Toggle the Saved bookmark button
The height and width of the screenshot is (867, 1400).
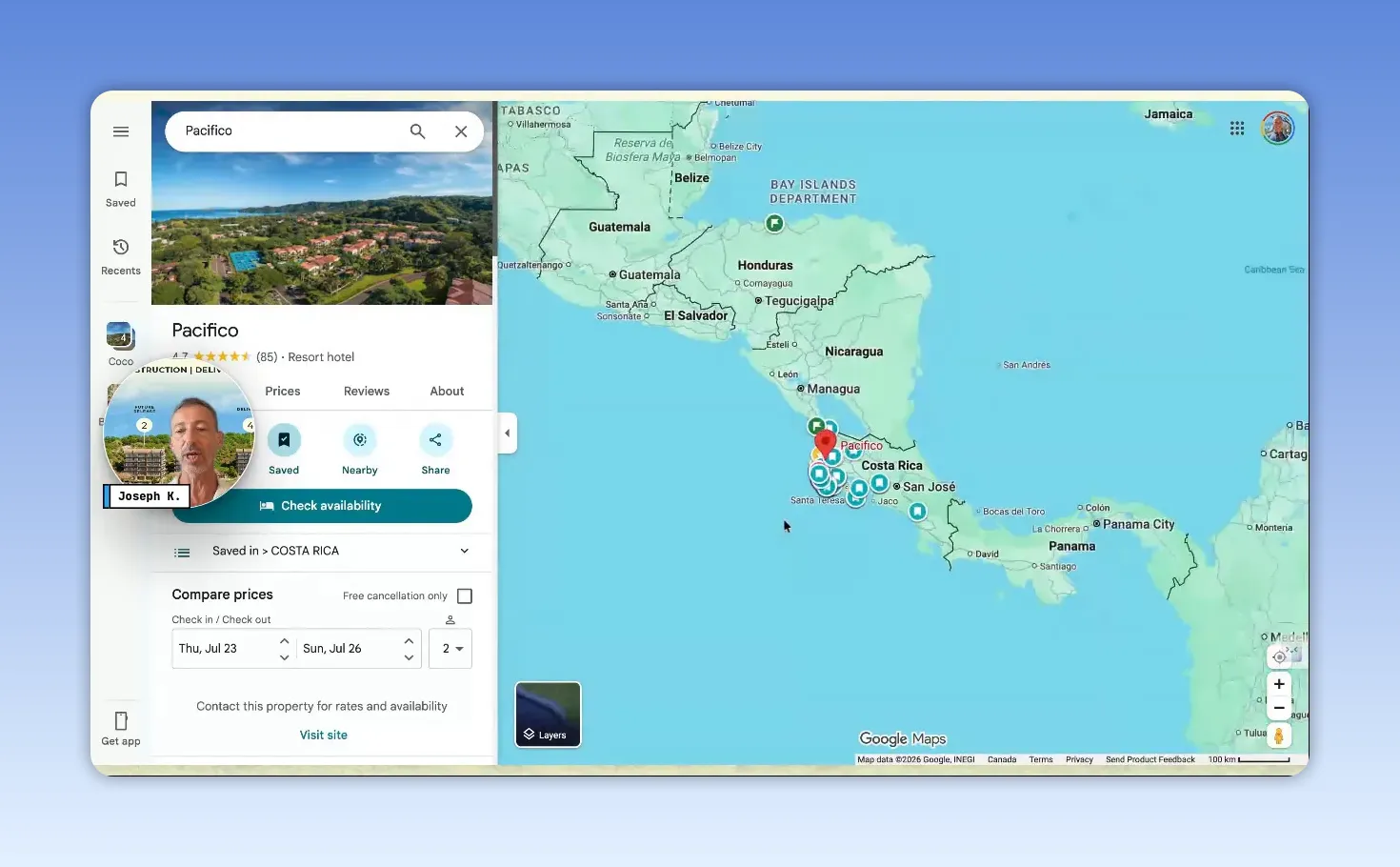coord(284,440)
